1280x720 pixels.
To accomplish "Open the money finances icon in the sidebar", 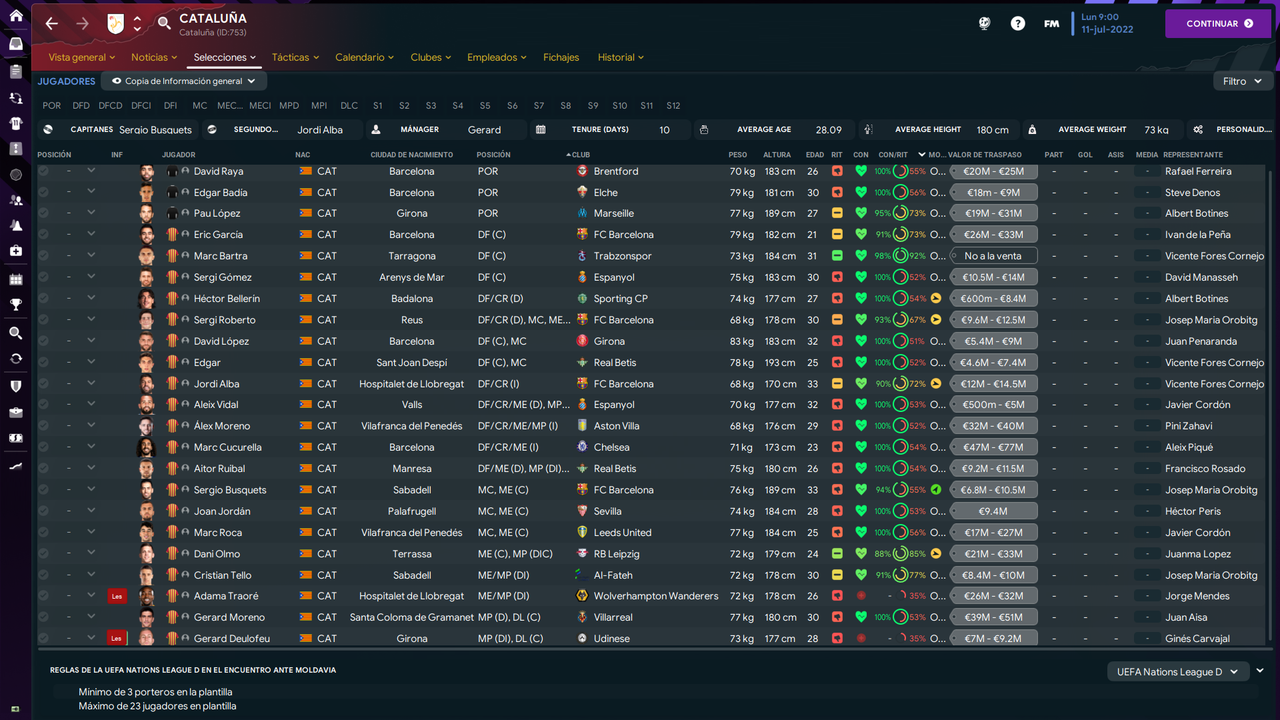I will (15, 438).
